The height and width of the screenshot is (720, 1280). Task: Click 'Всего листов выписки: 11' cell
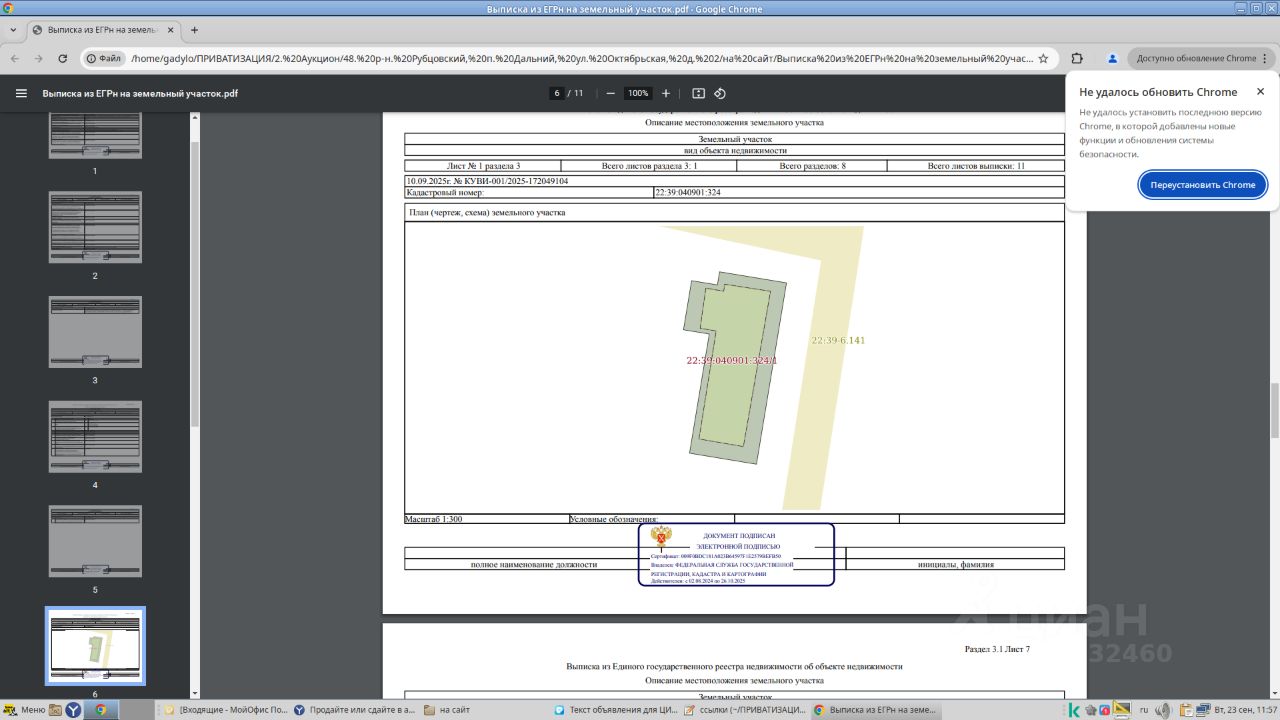976,165
